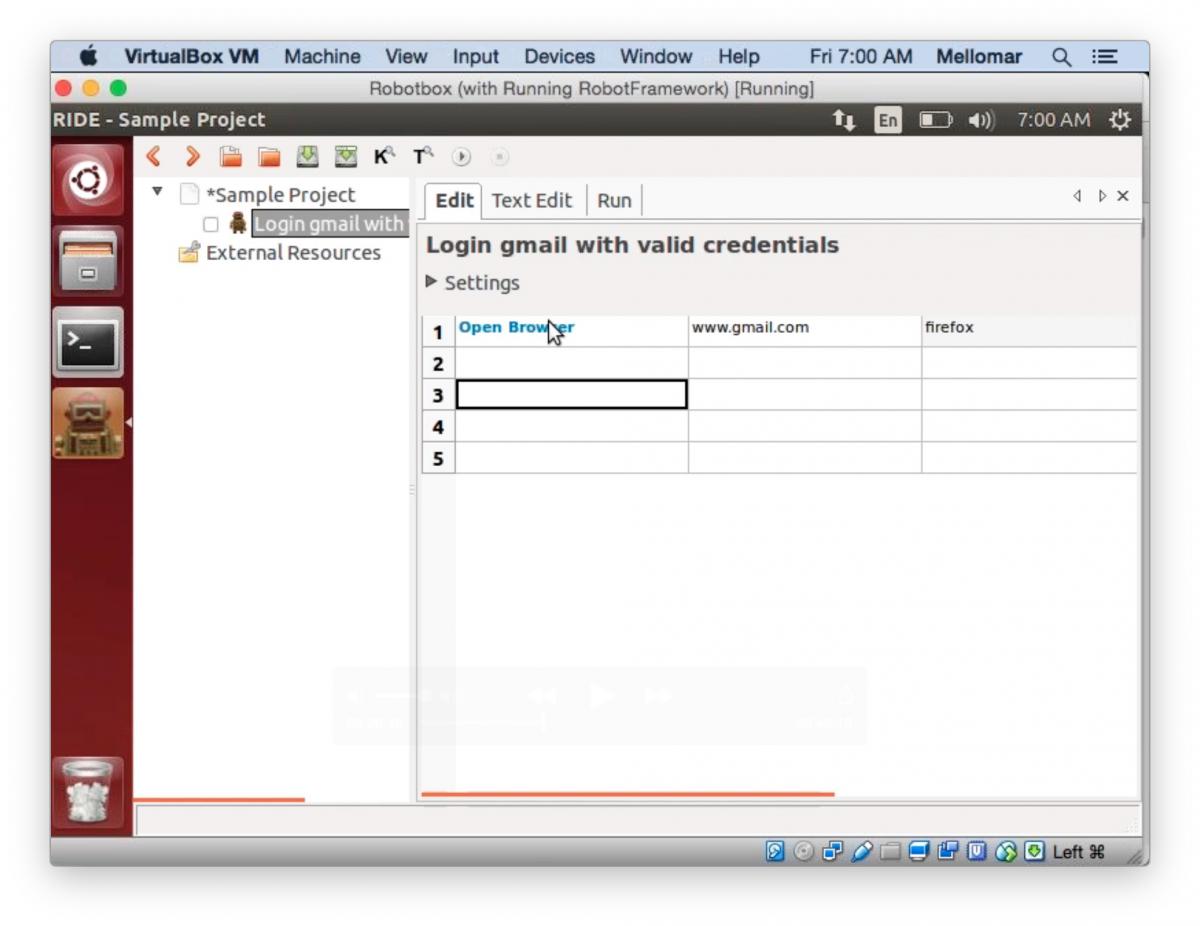Select the Login gmail with test case
Viewport: 1200px width, 926px height.
330,224
